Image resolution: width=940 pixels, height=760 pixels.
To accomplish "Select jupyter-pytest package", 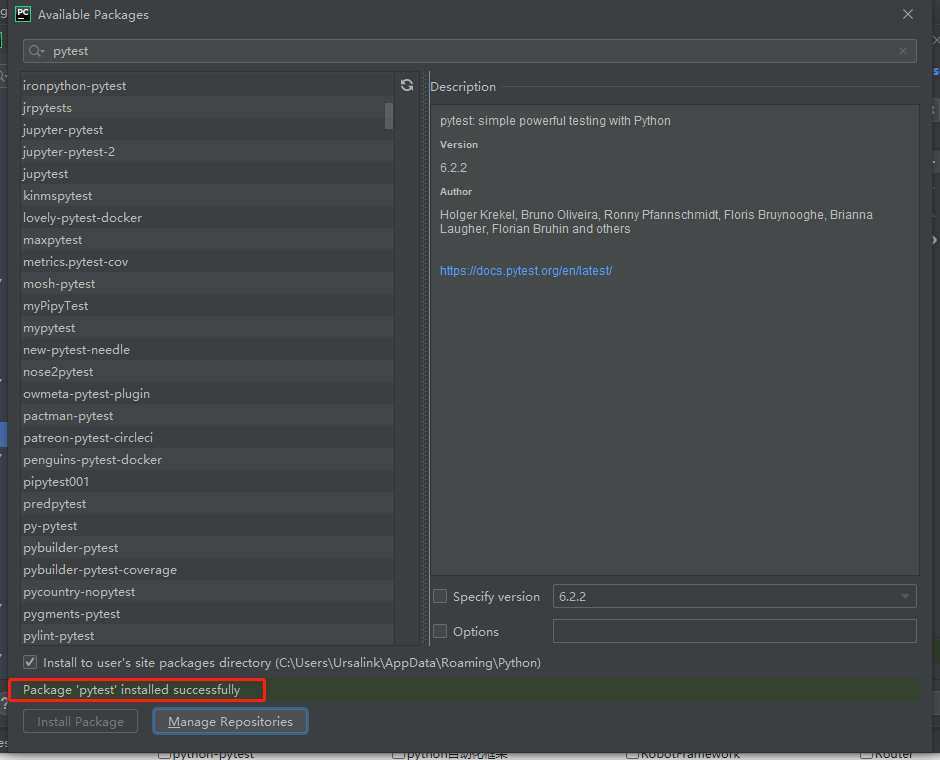I will 207,130.
